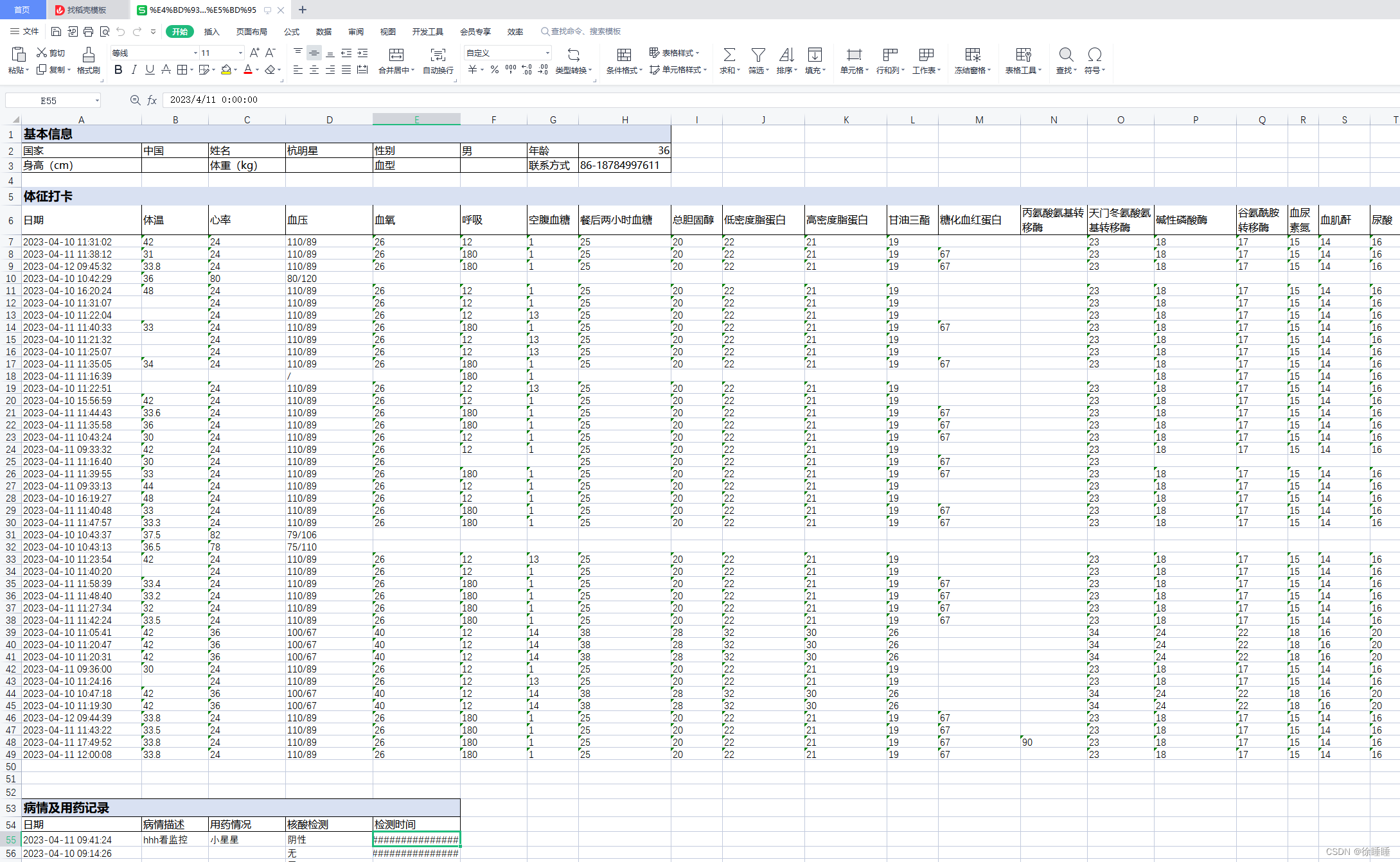1400x862 pixels.
Task: Click the decrease indent icon
Action: 346,53
